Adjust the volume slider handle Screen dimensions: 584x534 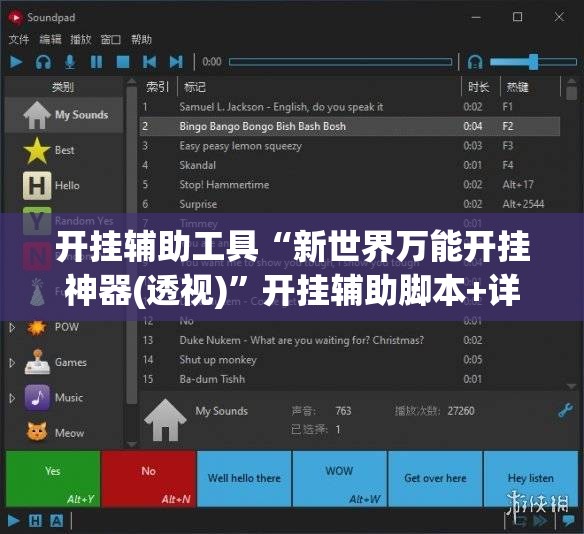click(x=533, y=62)
